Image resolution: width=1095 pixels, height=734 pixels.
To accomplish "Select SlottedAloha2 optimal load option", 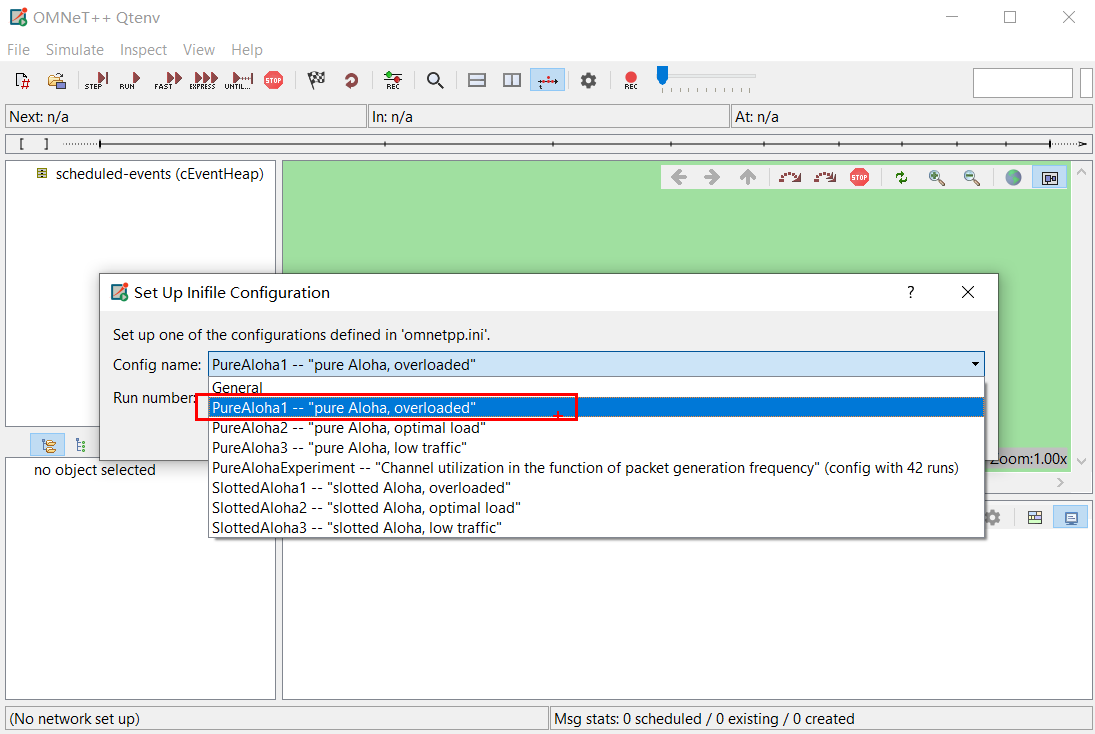I will 596,508.
